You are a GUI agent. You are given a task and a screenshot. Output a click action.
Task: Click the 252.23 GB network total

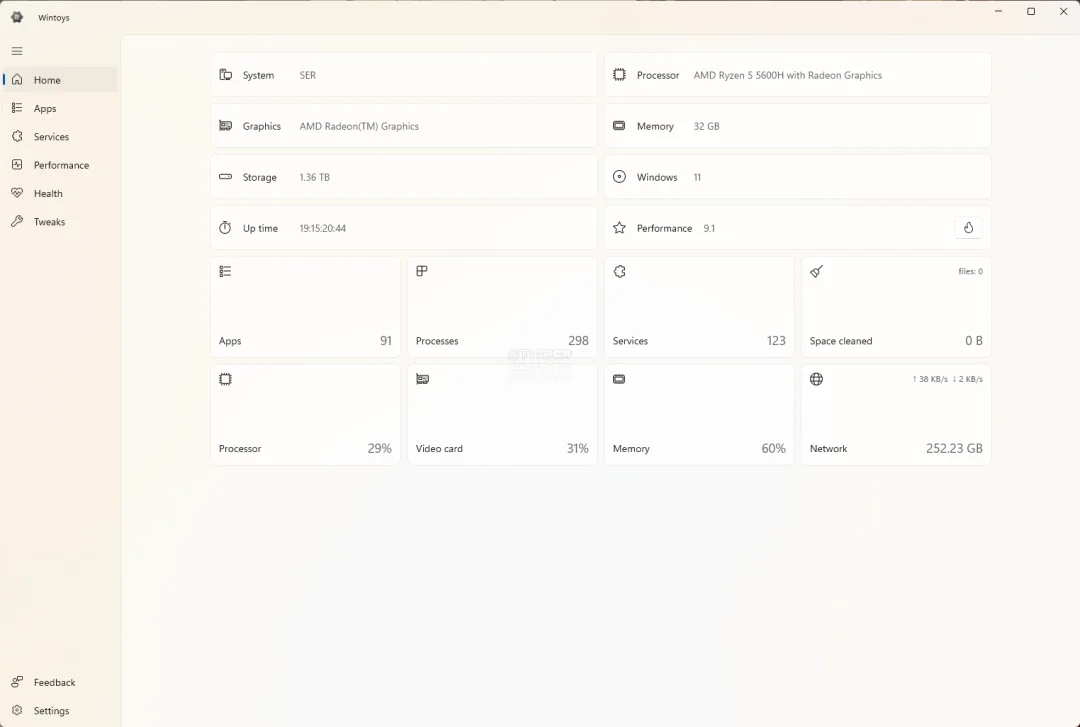pyautogui.click(x=954, y=448)
